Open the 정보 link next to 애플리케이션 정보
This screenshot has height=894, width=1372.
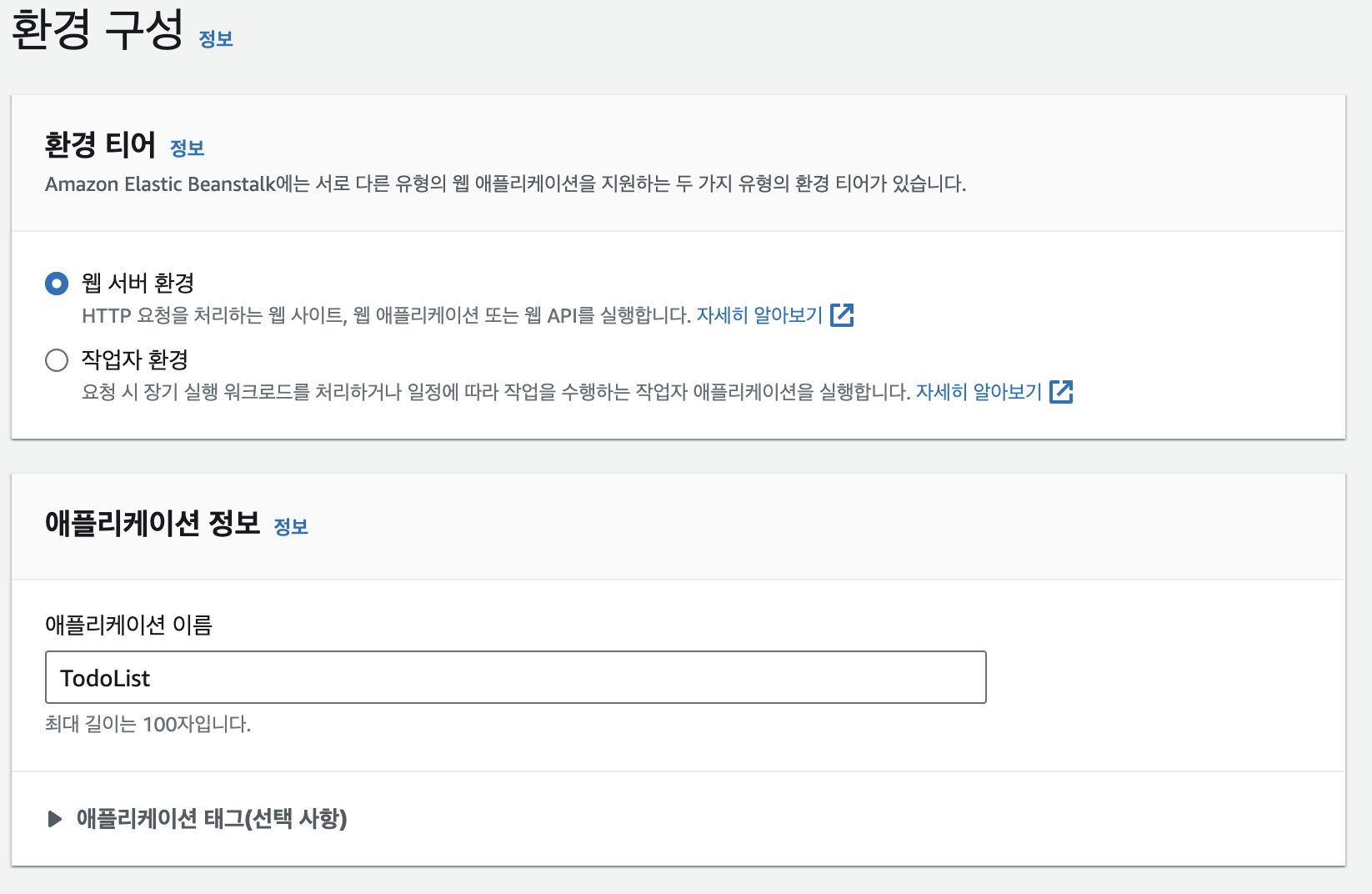coord(291,527)
